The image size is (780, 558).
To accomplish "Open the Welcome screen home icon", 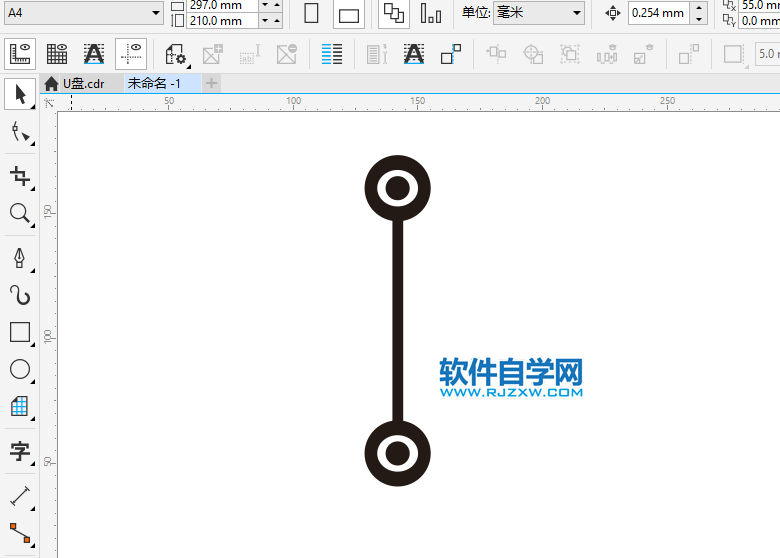I will tap(51, 84).
